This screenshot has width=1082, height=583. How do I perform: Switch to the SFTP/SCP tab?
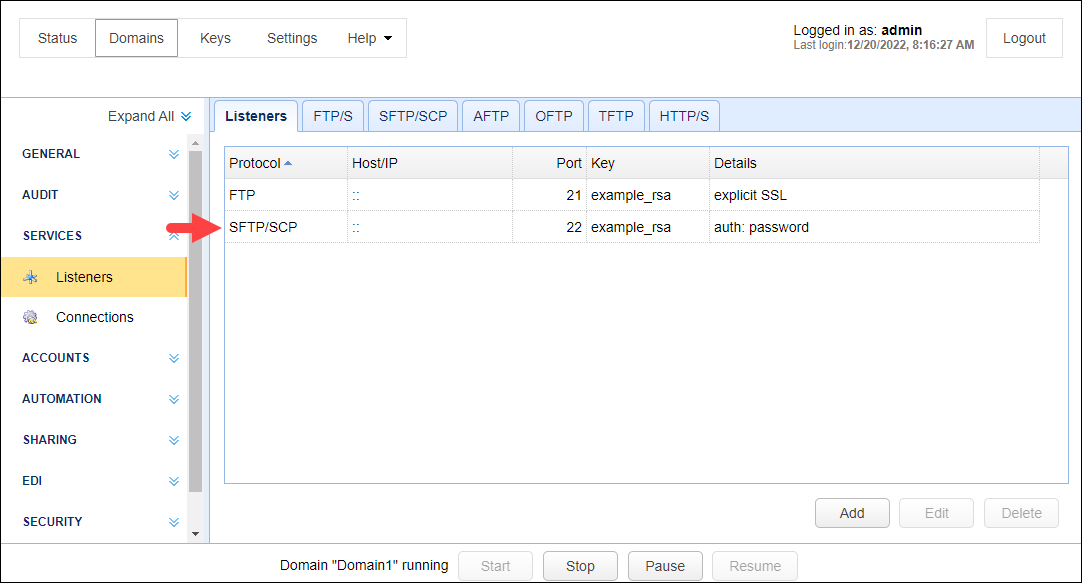pyautogui.click(x=413, y=116)
